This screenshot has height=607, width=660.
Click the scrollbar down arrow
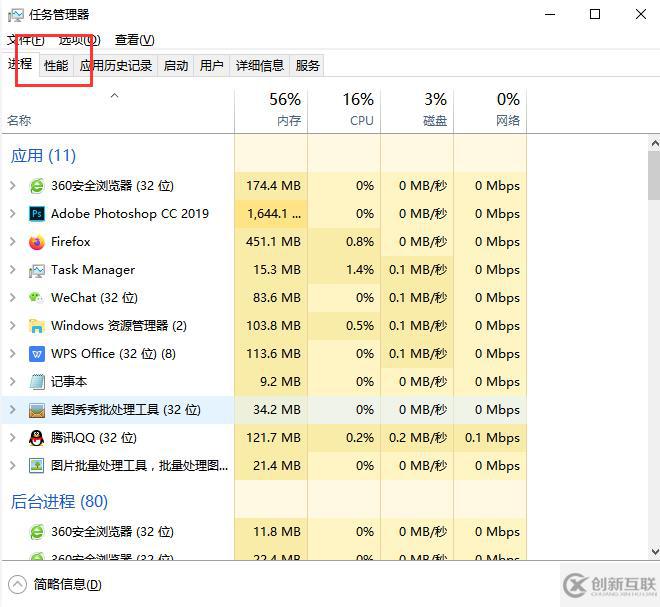[x=655, y=551]
